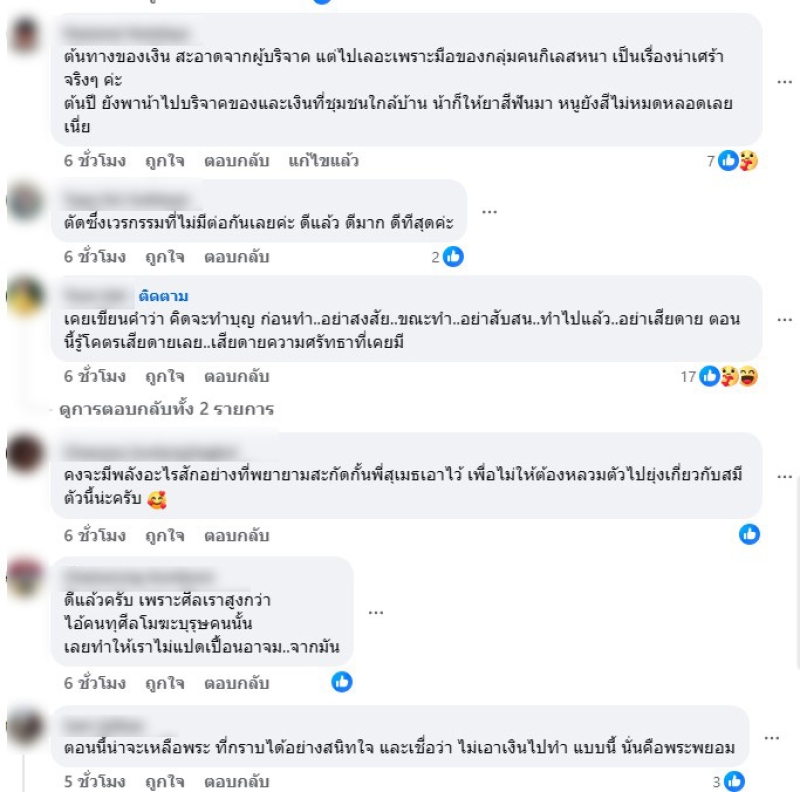The height and width of the screenshot is (792, 800).
Task: Open the options menu beside the ตัดซึ่งเวรกรรม comment
Action: pos(489,211)
